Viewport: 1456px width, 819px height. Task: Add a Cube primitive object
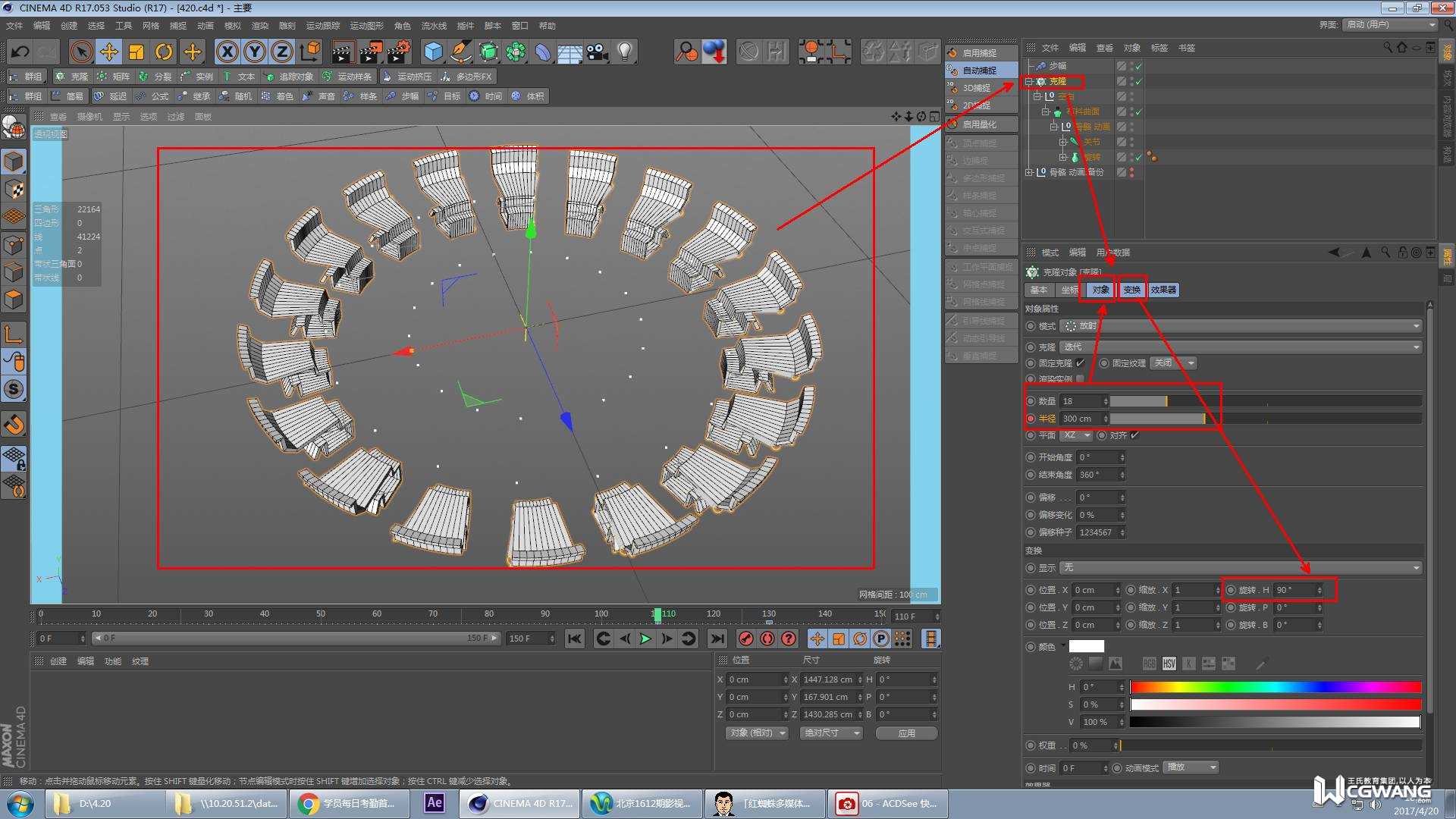click(433, 52)
